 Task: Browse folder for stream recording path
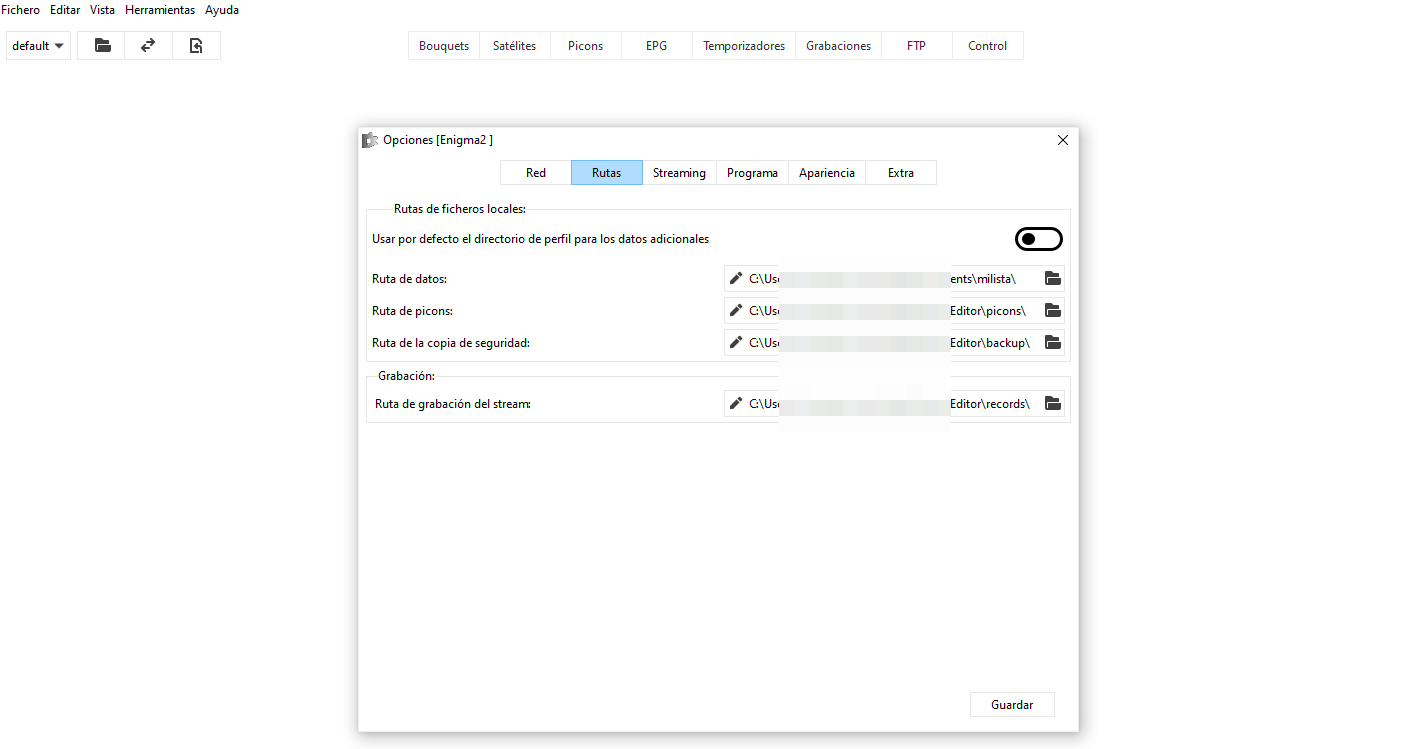[x=1052, y=403]
